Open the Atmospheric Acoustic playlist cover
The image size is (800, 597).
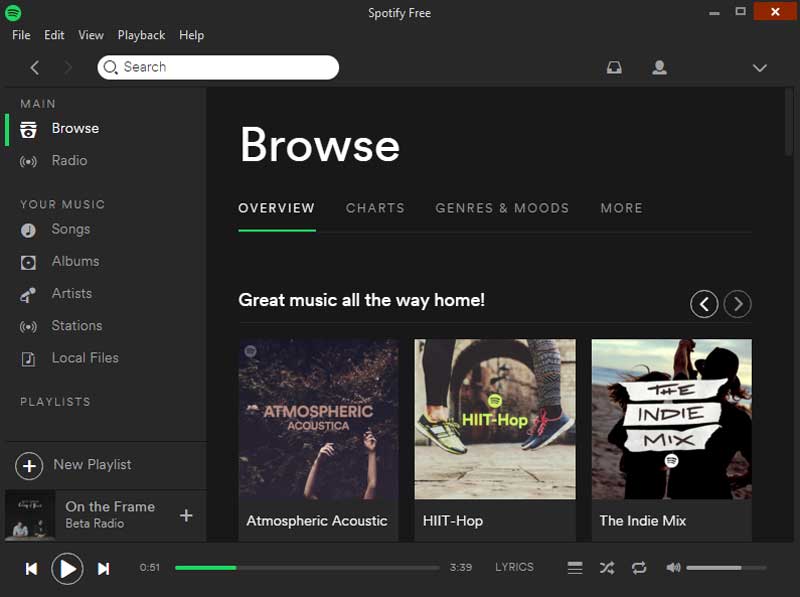click(x=318, y=419)
